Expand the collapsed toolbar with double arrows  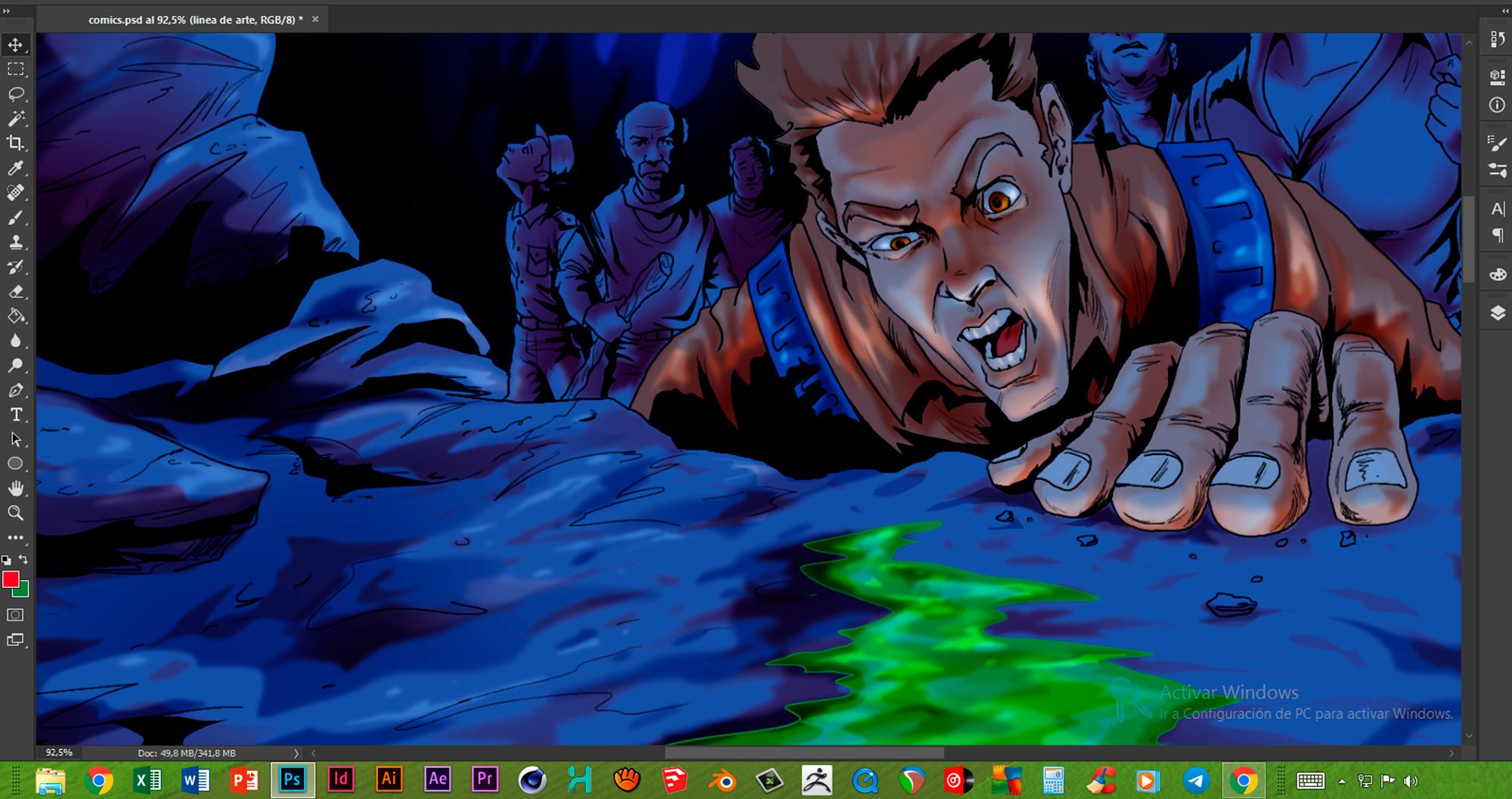click(7, 11)
